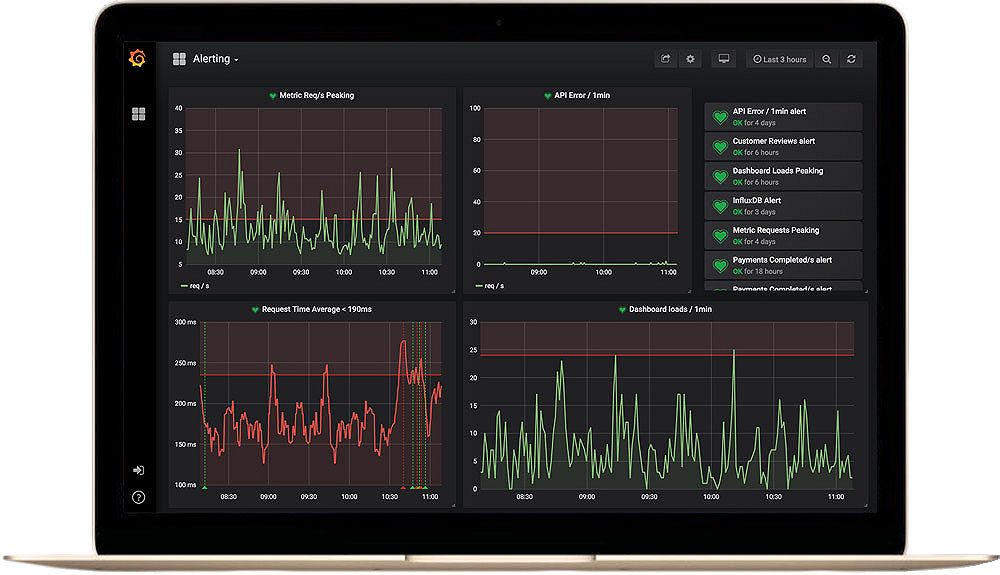Screen dimensions: 1000x575
Task: Click heart icon of API Error / 1min alert
Action: coord(720,117)
